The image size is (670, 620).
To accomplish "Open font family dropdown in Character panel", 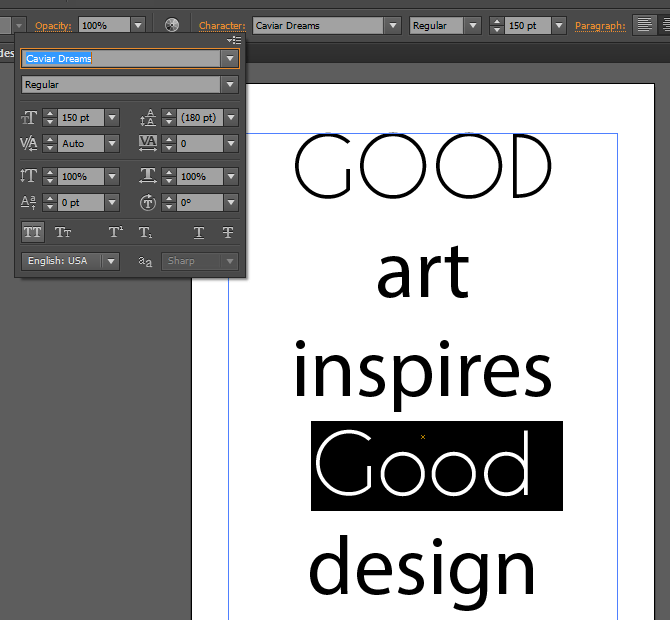I will pyautogui.click(x=230, y=59).
